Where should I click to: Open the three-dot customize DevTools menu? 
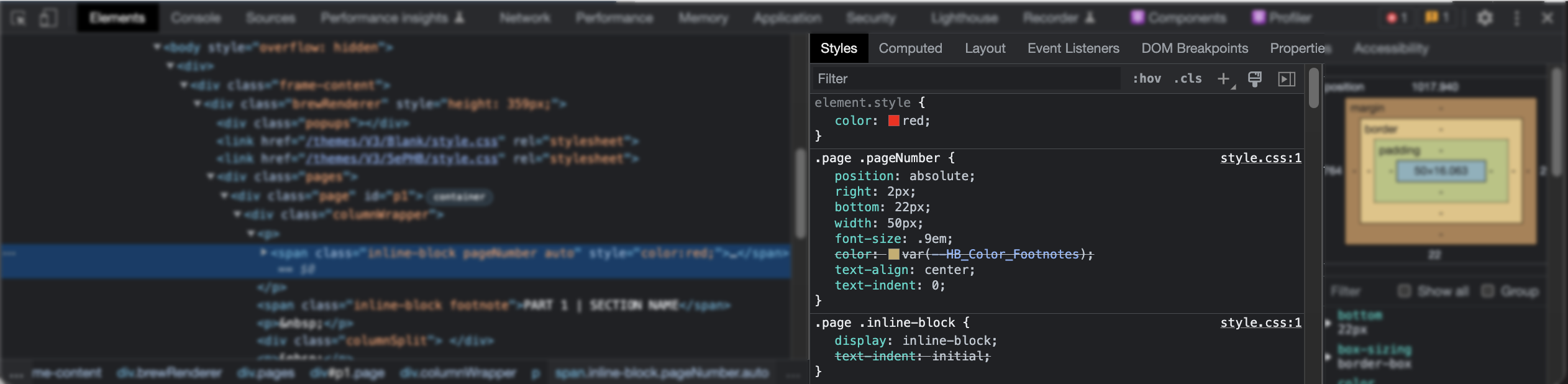[1516, 18]
